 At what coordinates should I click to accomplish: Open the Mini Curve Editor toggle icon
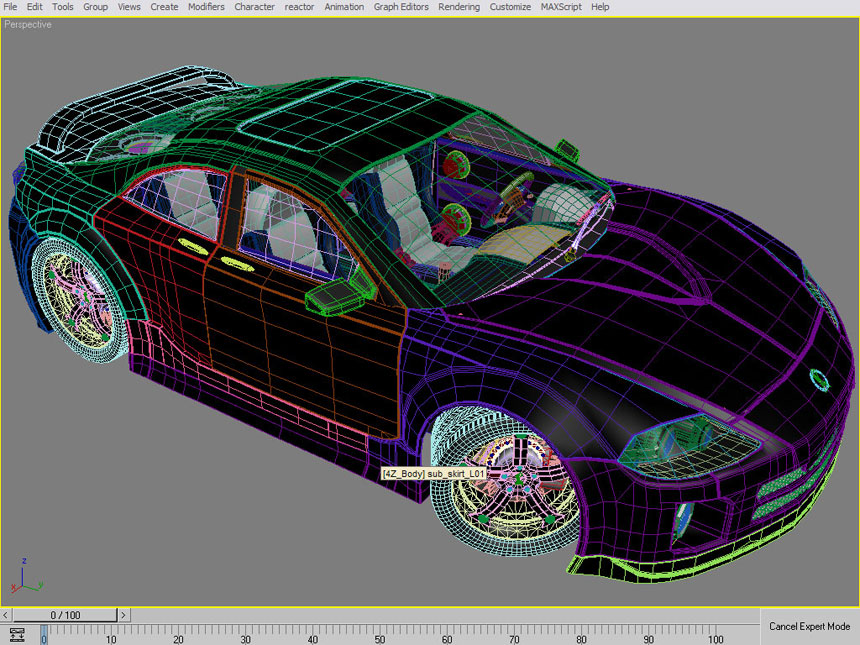pos(17,634)
